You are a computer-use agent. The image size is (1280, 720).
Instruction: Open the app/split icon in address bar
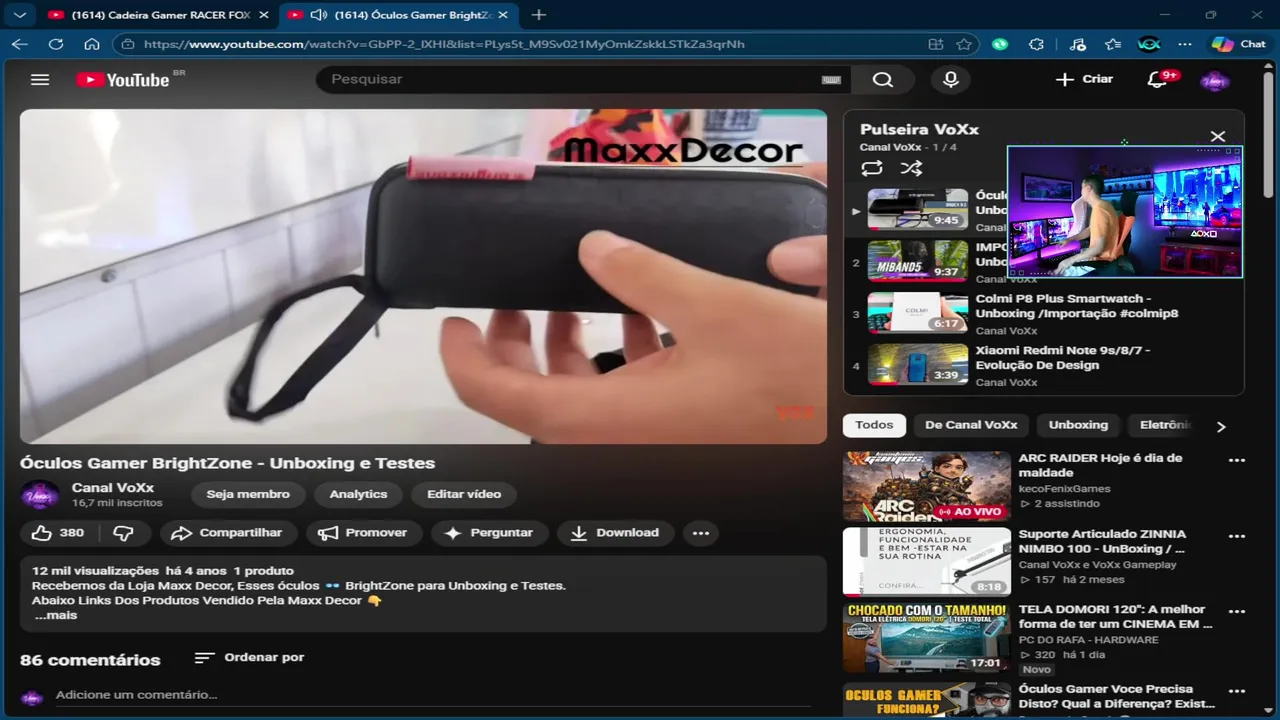pos(935,44)
